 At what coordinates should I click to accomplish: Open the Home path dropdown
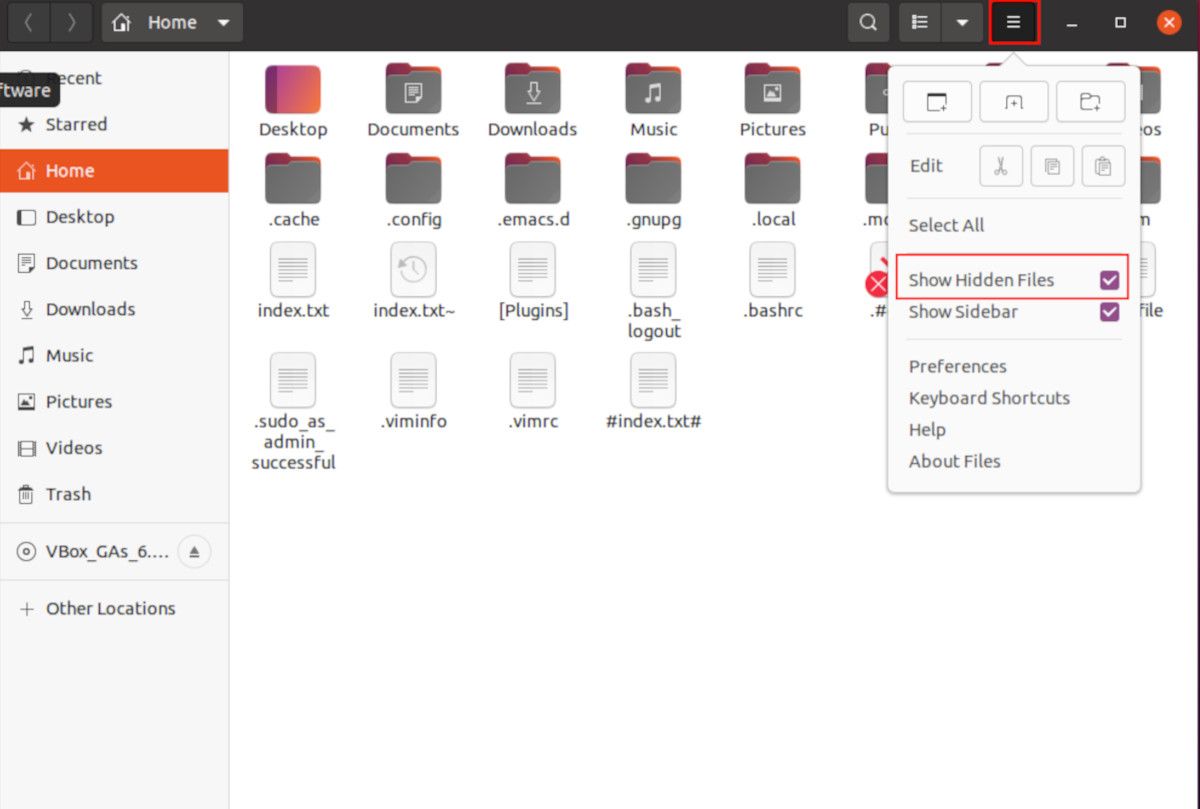(x=222, y=21)
